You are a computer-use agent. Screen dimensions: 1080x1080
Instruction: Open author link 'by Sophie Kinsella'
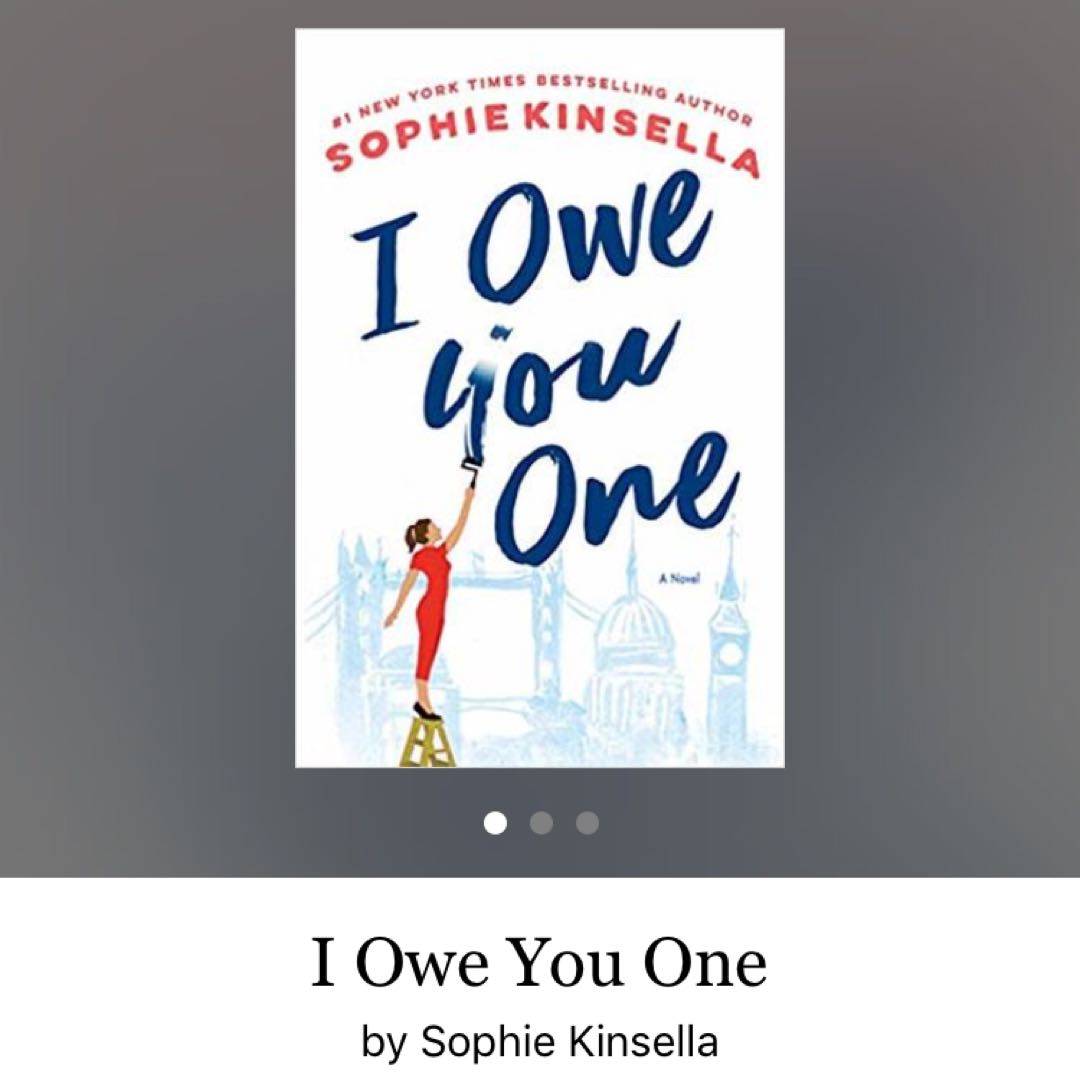pos(540,1041)
